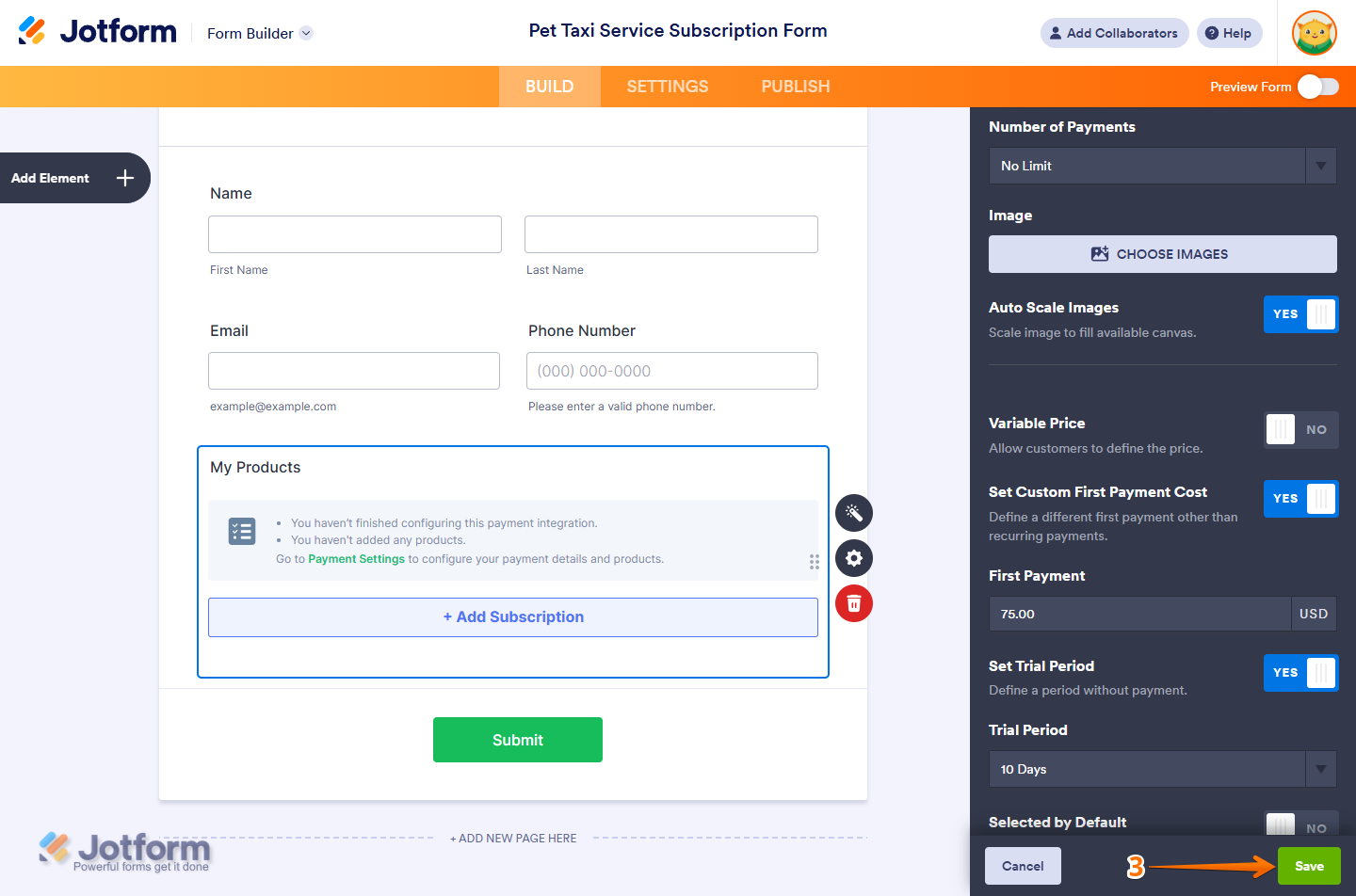
Task: Switch to the PUBLISH tab
Action: (x=795, y=86)
